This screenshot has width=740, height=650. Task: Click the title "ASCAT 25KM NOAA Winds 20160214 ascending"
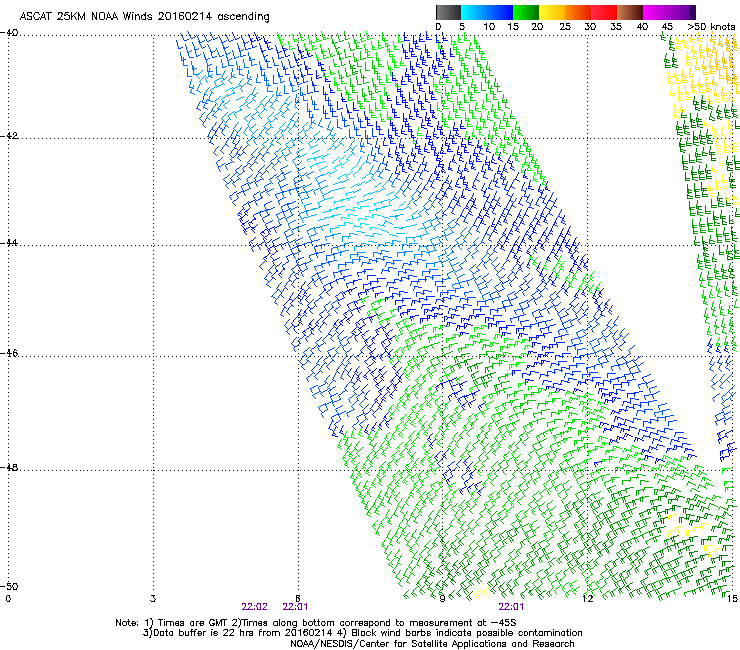(144, 17)
